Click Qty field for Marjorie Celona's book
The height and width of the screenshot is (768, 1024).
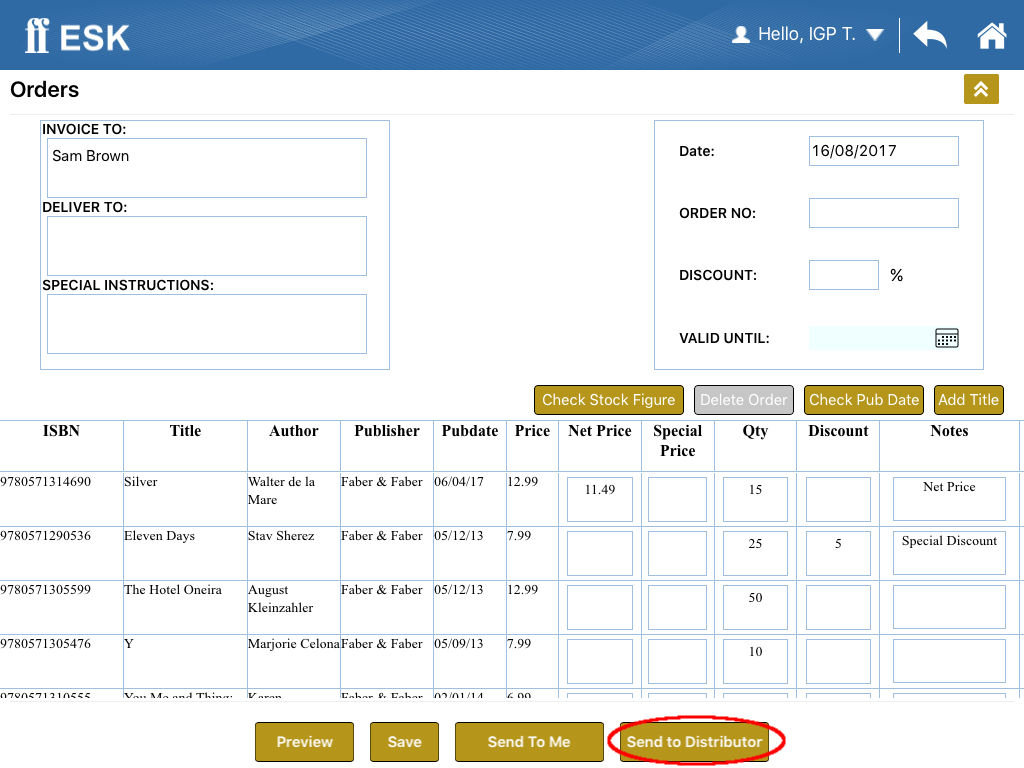pos(755,662)
